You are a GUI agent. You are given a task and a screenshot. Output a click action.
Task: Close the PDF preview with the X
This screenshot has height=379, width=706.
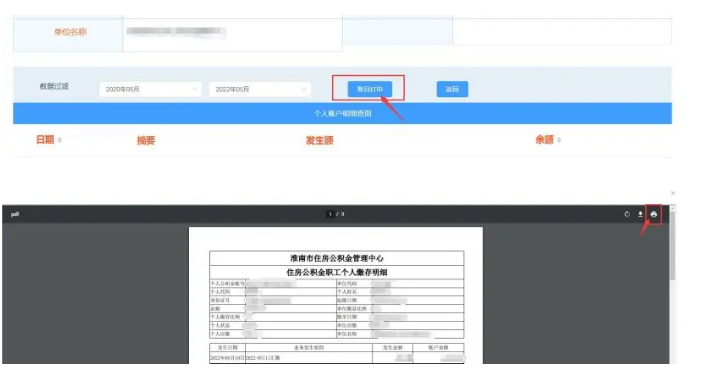tap(673, 193)
